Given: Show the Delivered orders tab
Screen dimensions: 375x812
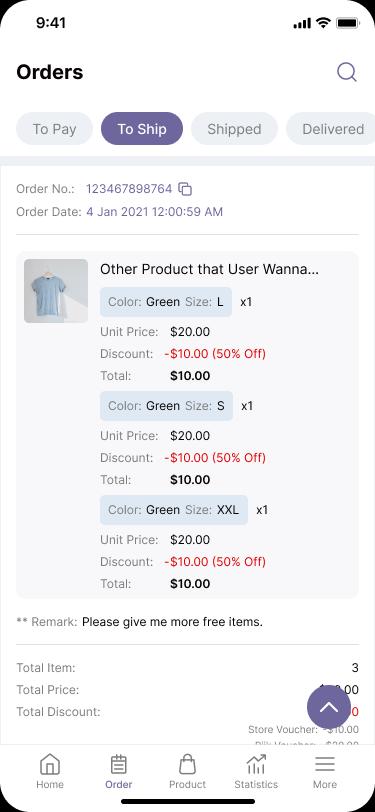Looking at the screenshot, I should pyautogui.click(x=331, y=129).
